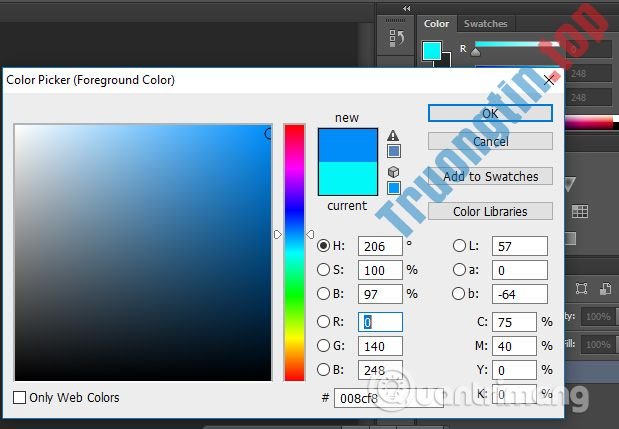Enable Only Web Colors checkbox
The image size is (619, 429).
pos(19,397)
